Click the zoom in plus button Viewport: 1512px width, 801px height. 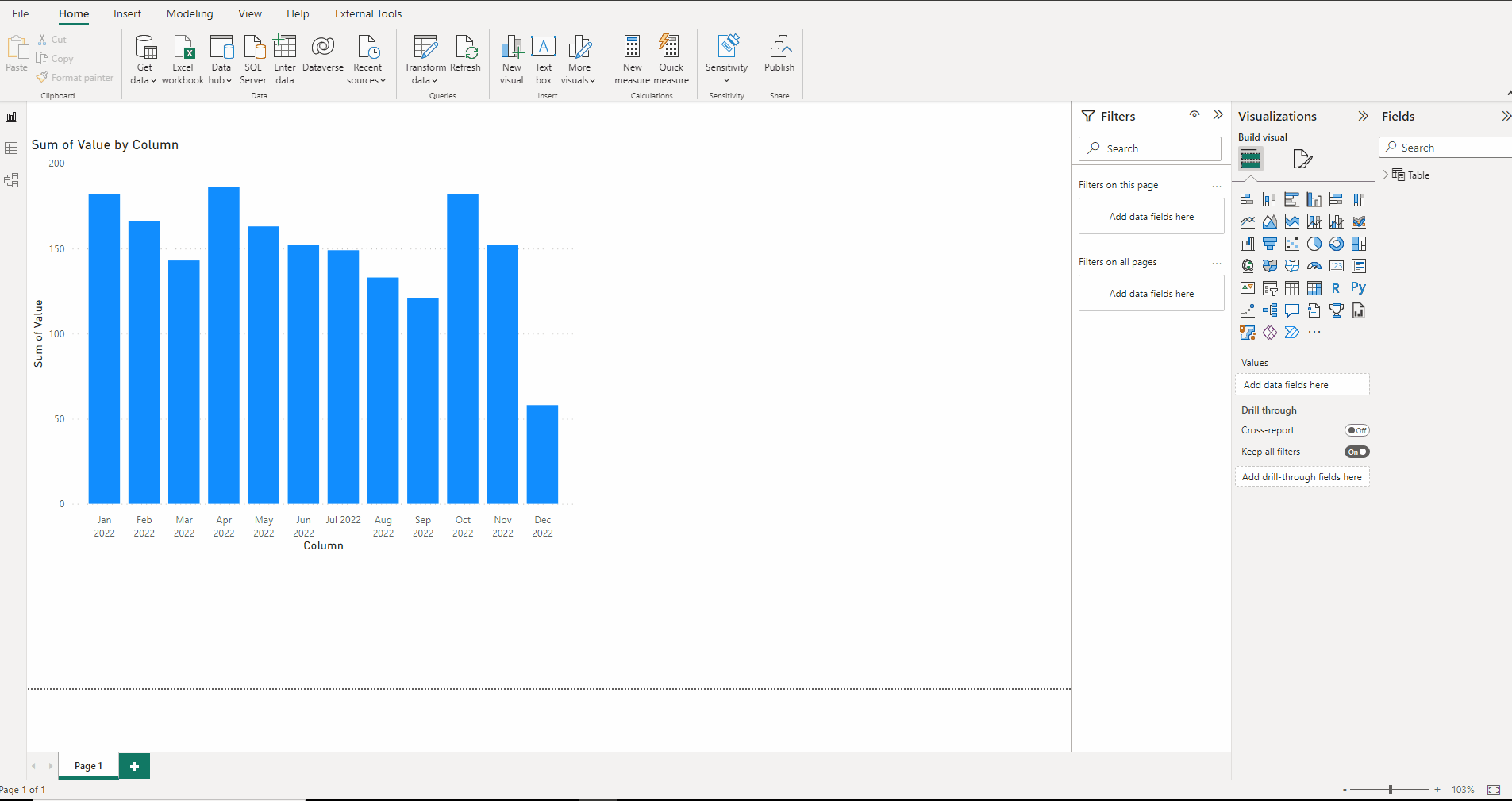(1437, 790)
